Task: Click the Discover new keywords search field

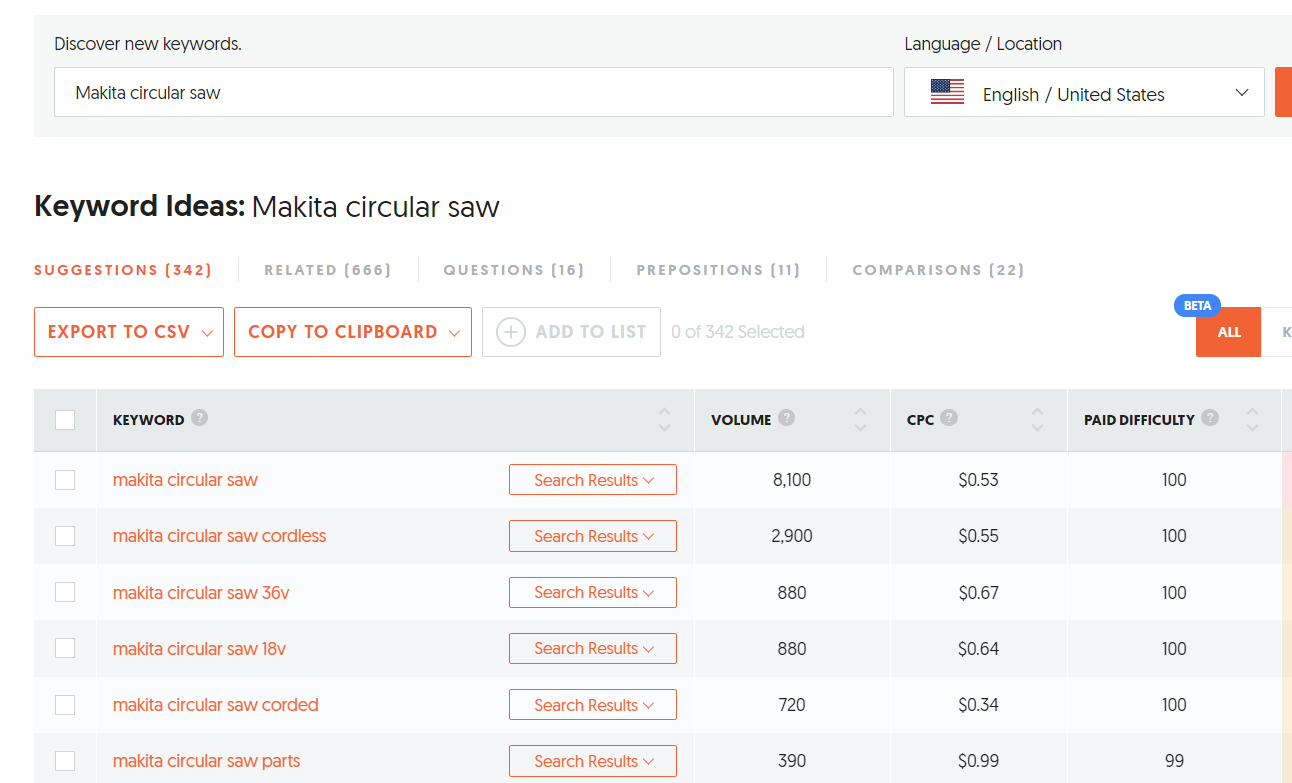Action: click(x=474, y=93)
